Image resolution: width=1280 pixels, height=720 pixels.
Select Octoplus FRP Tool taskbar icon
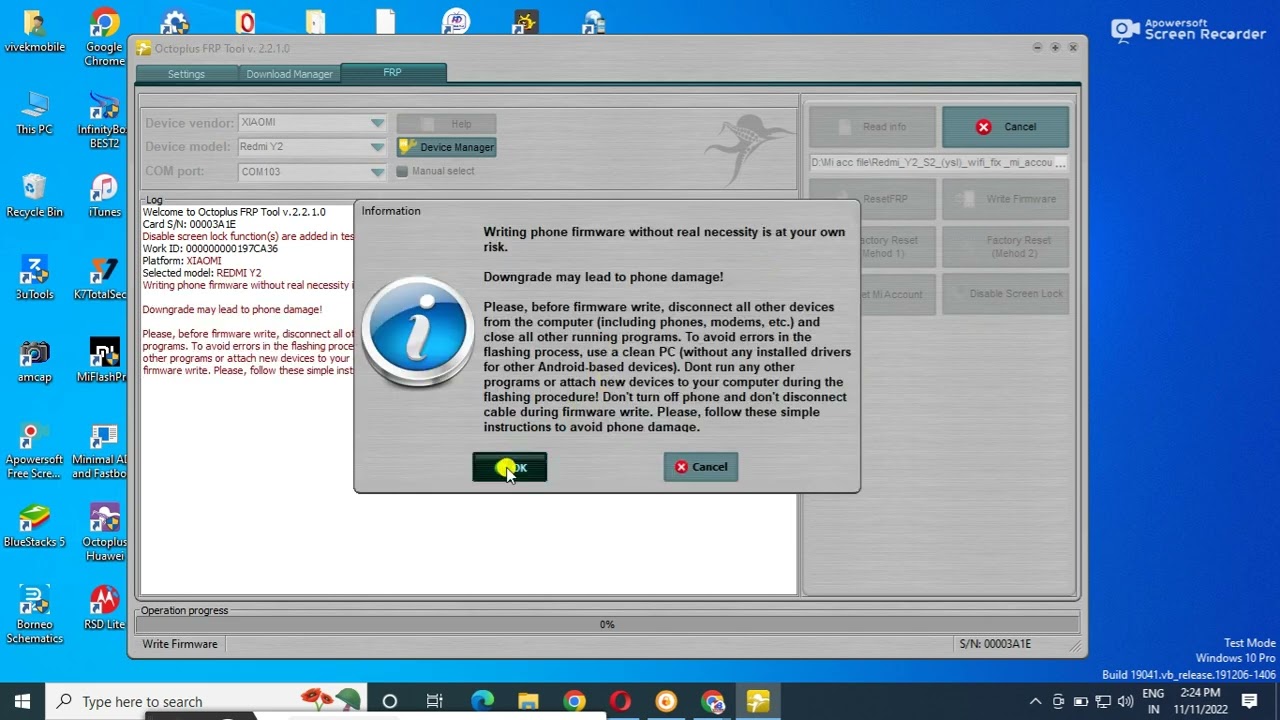(758, 701)
